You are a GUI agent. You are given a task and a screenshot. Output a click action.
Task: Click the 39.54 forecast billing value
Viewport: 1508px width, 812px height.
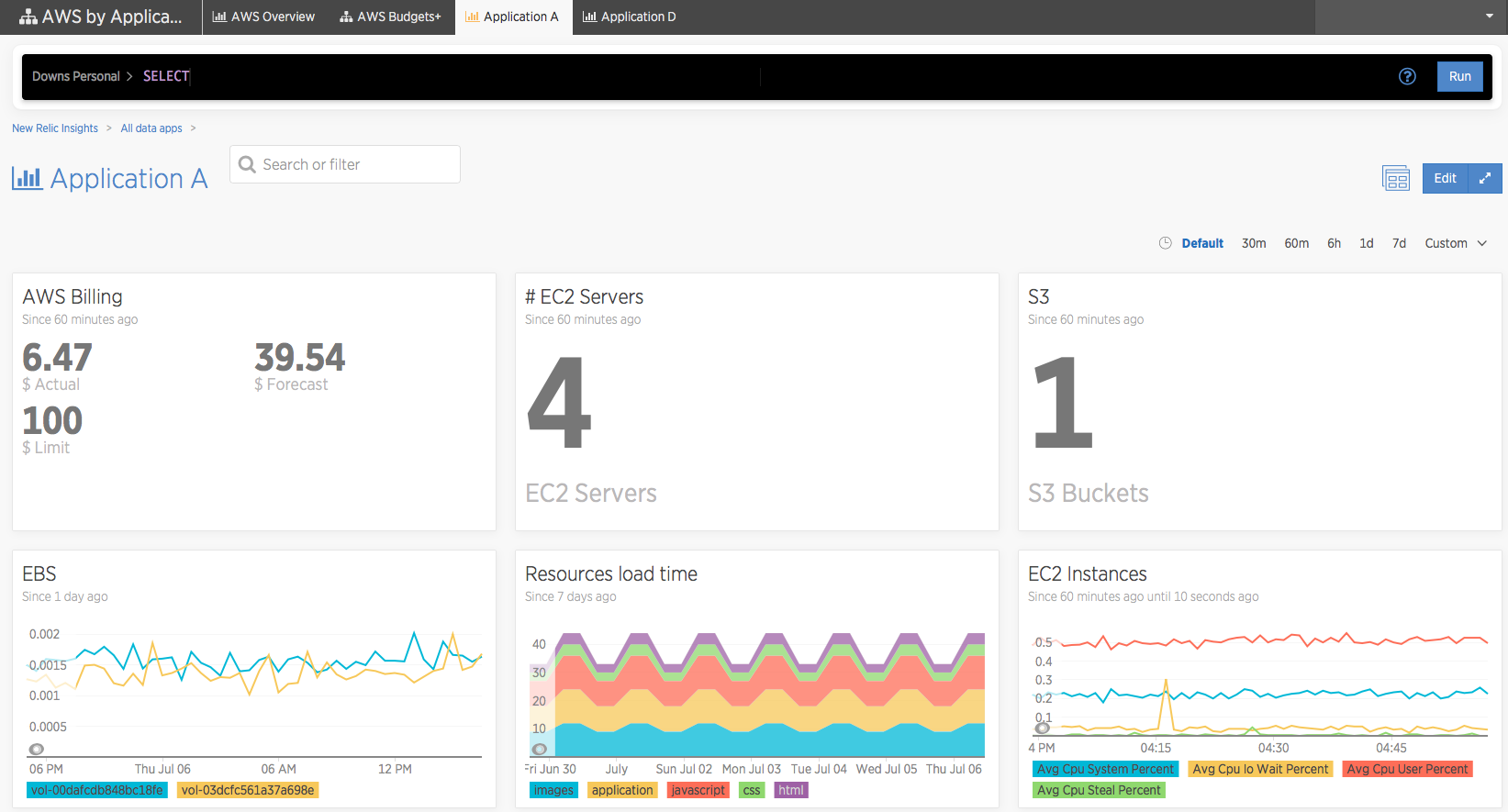tap(299, 357)
